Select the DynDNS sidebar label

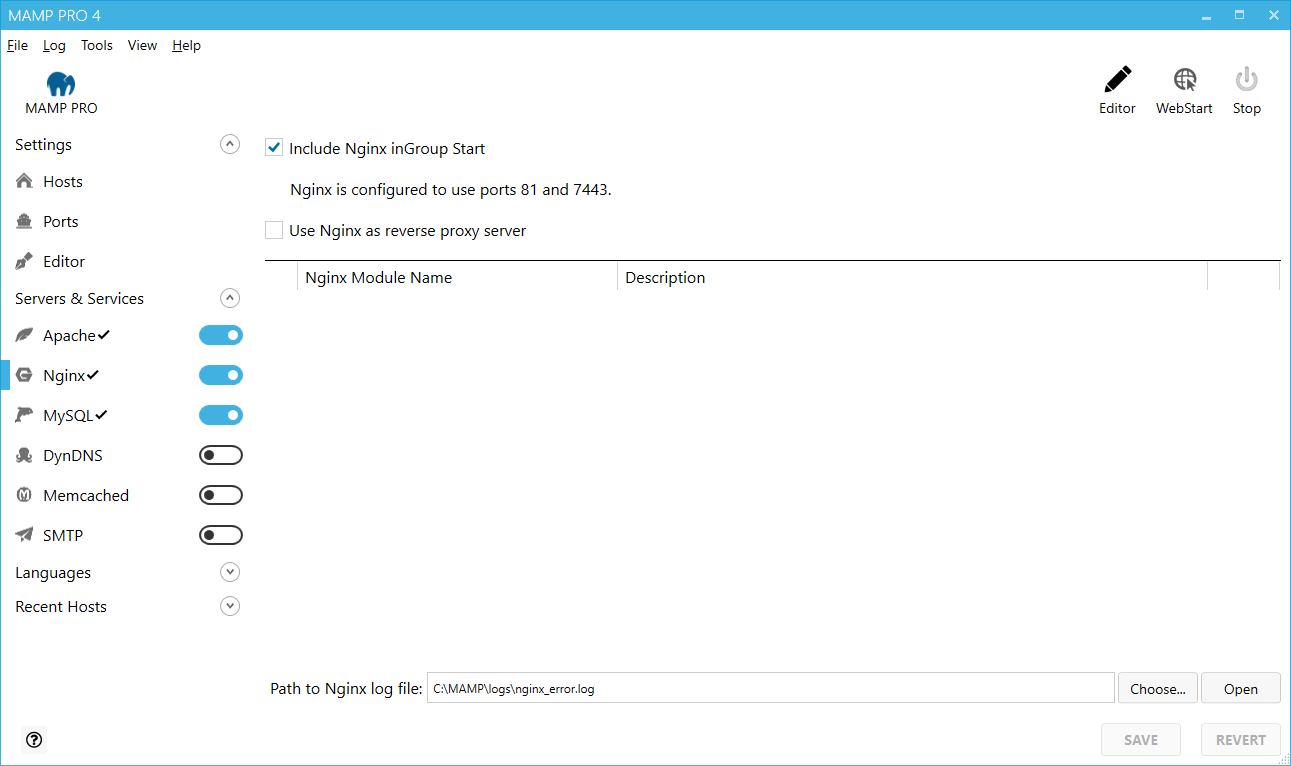(x=73, y=455)
